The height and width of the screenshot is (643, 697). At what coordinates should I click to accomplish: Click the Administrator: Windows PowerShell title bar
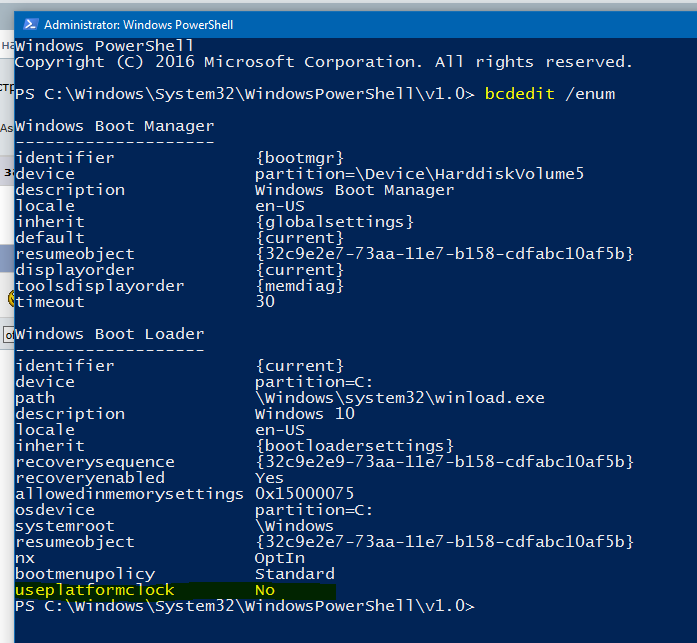point(300,22)
